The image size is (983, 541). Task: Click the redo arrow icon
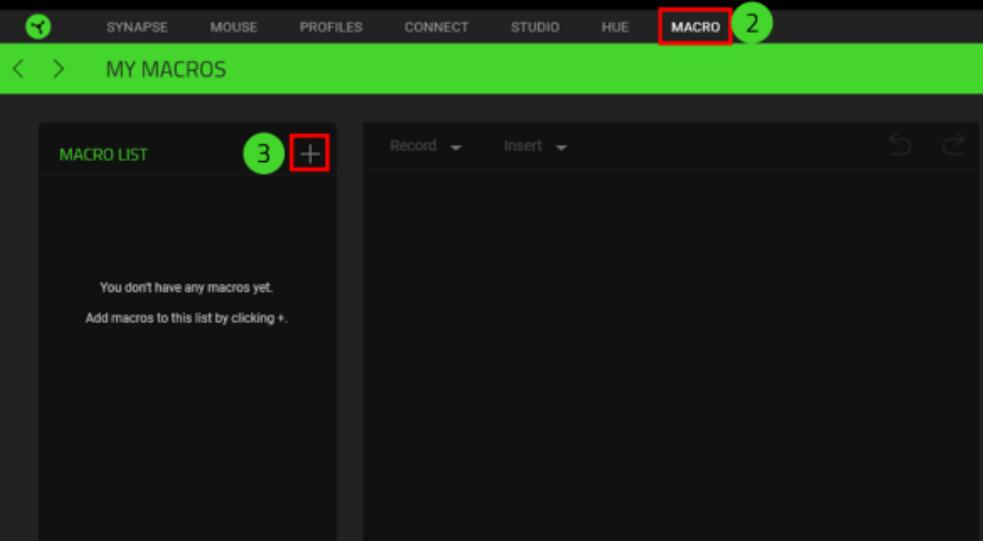point(953,146)
